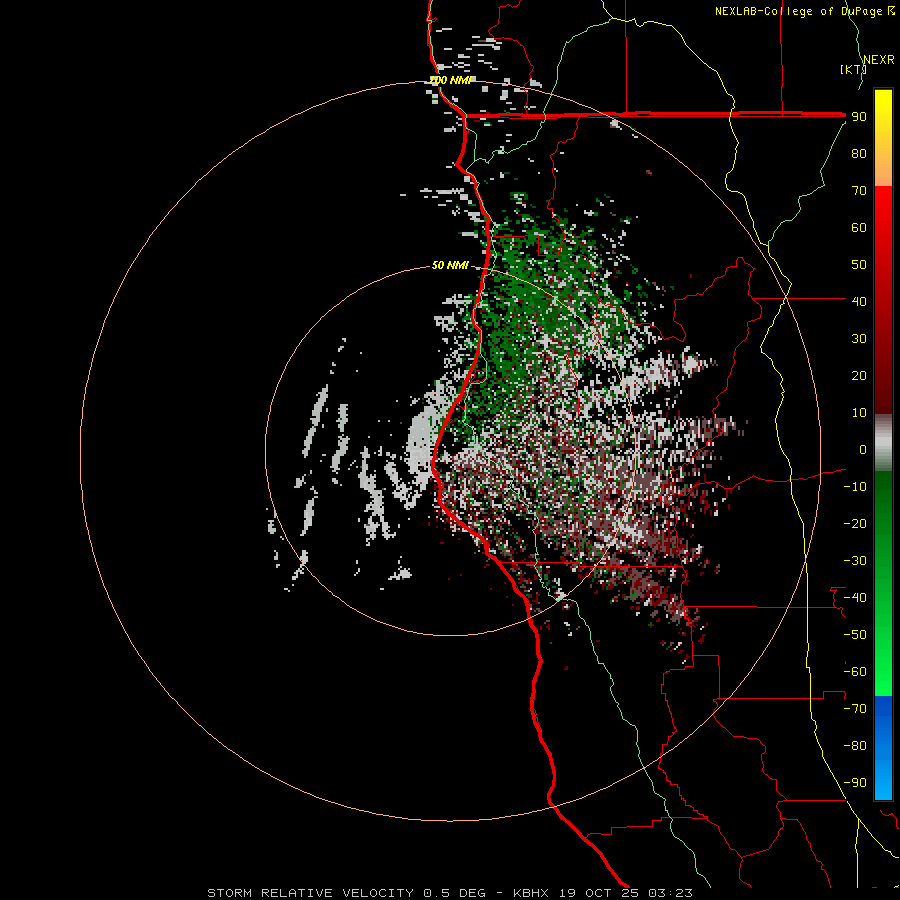This screenshot has height=900, width=900.
Task: Click the 03:23 timestamp in the caption
Action: [670, 893]
